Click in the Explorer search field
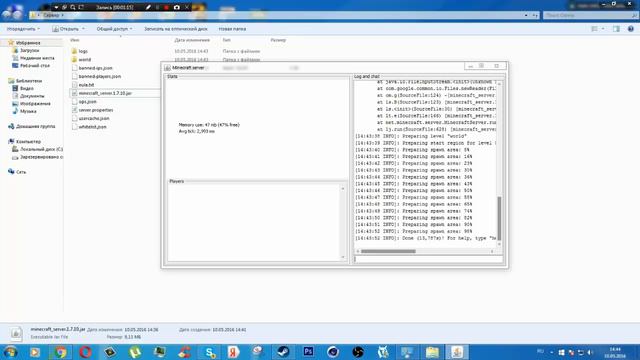The image size is (640, 360). pos(590,15)
